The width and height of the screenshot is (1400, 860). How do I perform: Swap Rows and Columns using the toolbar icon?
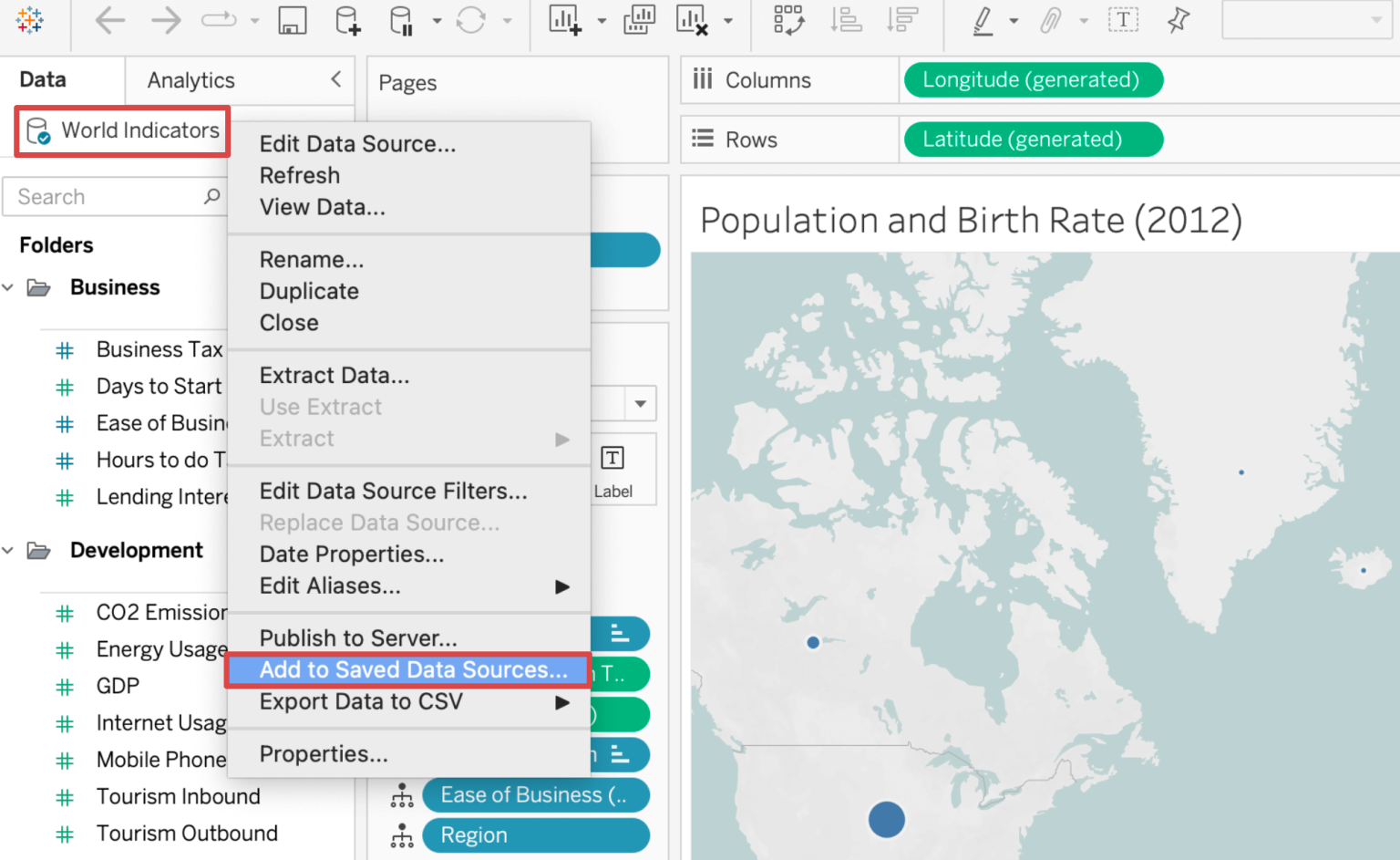pos(787,19)
